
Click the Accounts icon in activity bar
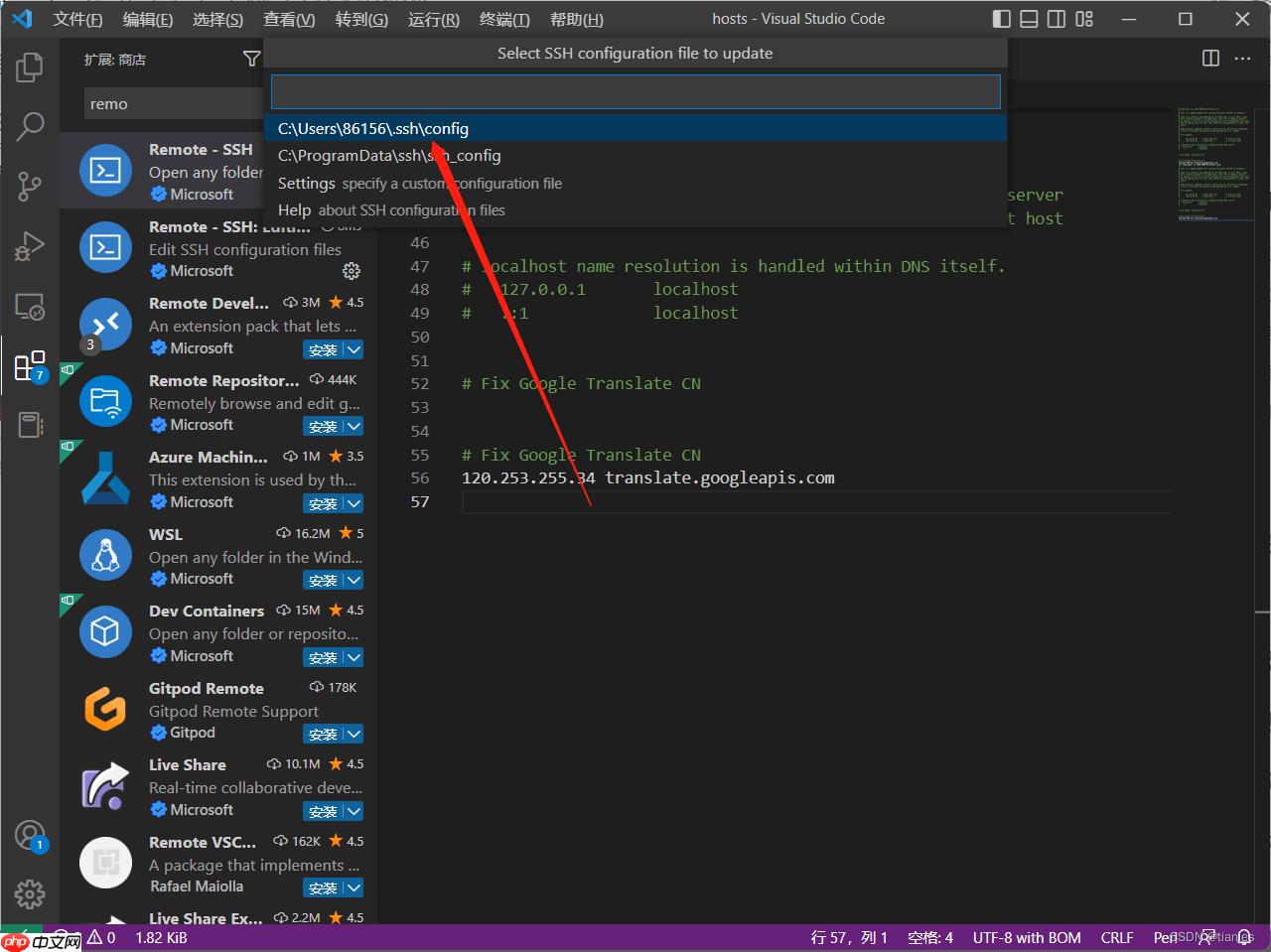coord(30,836)
